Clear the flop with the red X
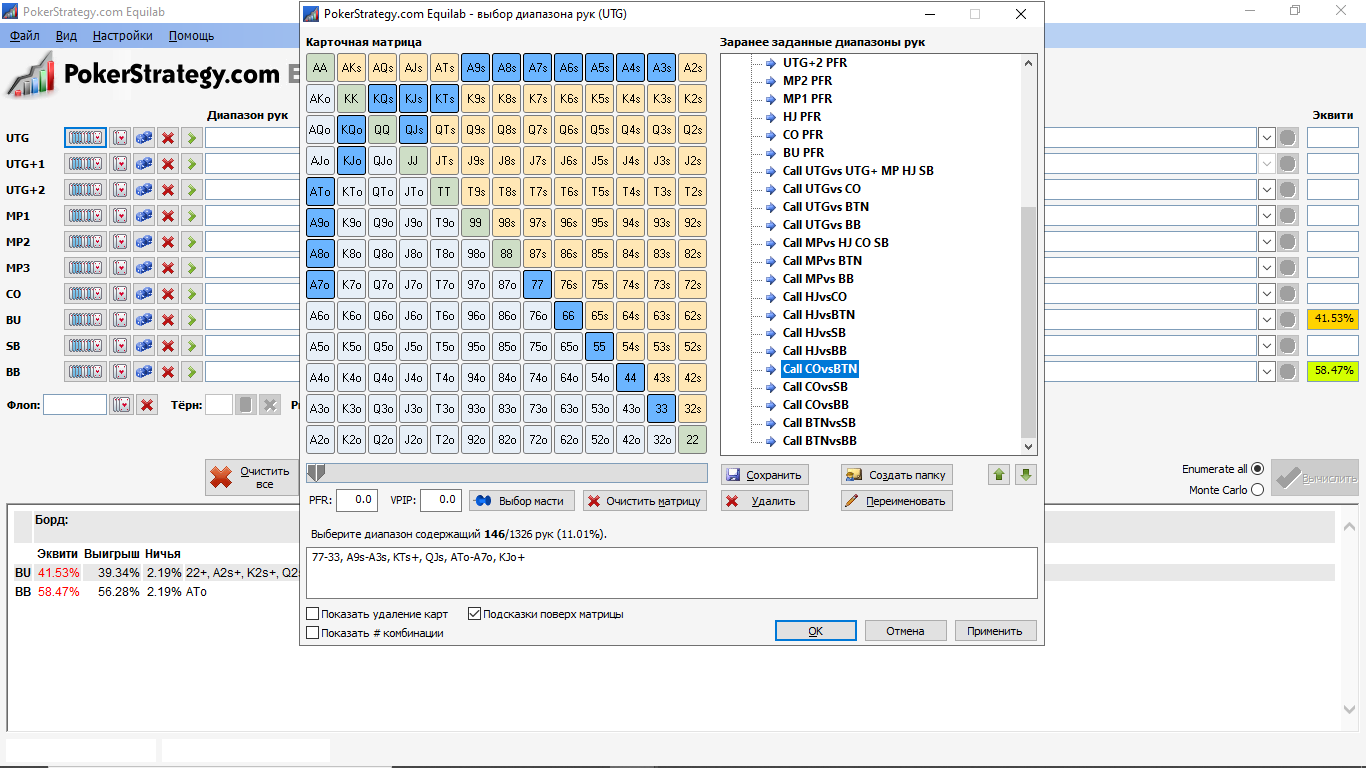Viewport: 1366px width, 768px height. pos(147,405)
